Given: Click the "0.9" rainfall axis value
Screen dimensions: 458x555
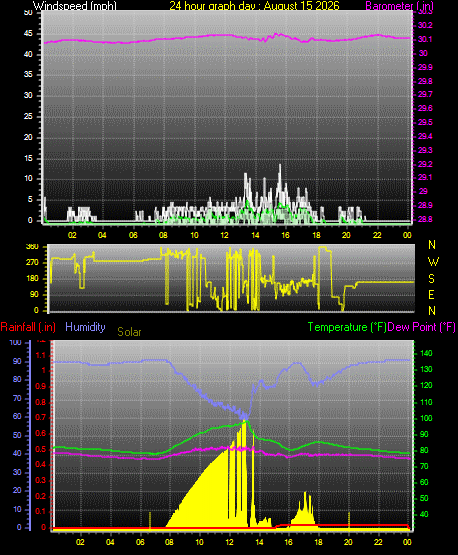Looking at the screenshot, I should [41, 386].
